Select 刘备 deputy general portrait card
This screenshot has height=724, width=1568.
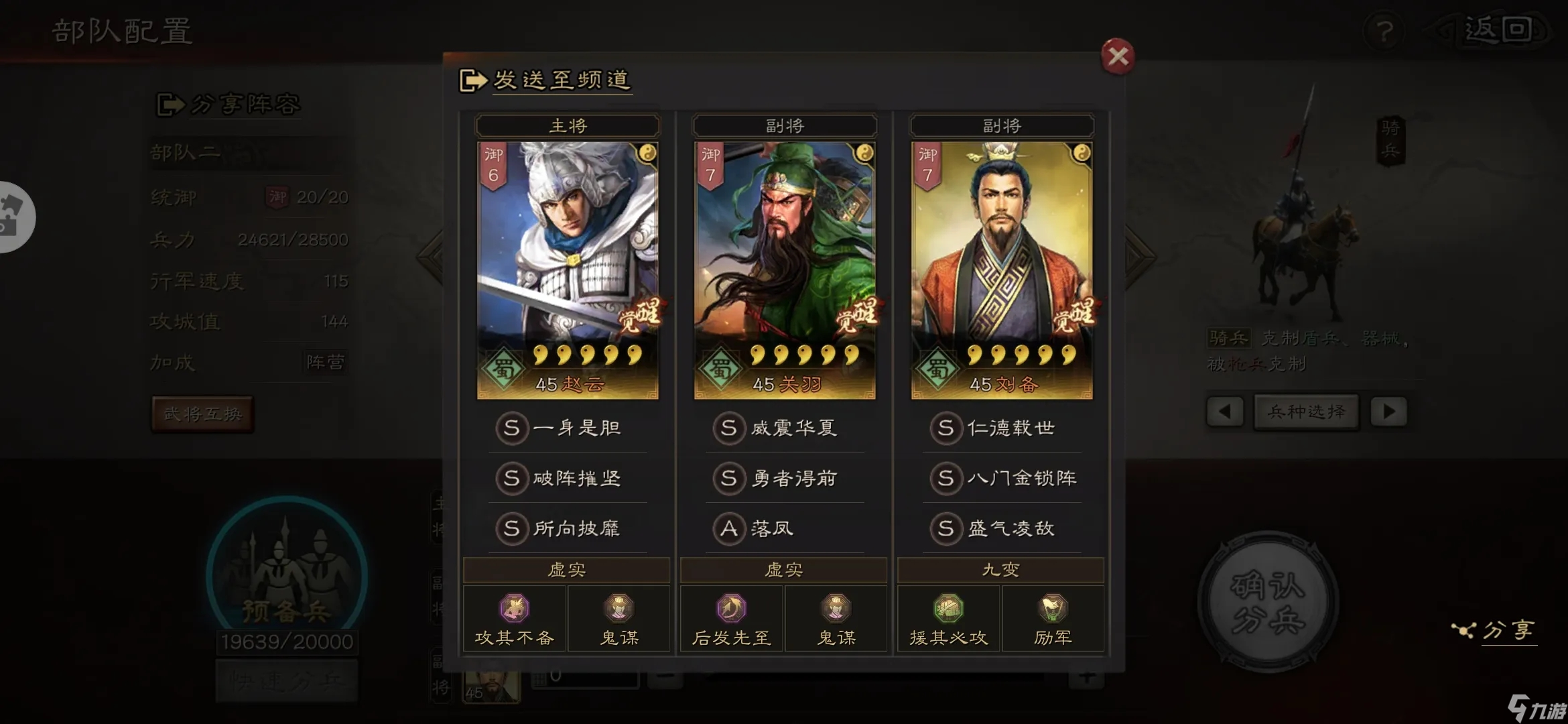click(x=1002, y=270)
